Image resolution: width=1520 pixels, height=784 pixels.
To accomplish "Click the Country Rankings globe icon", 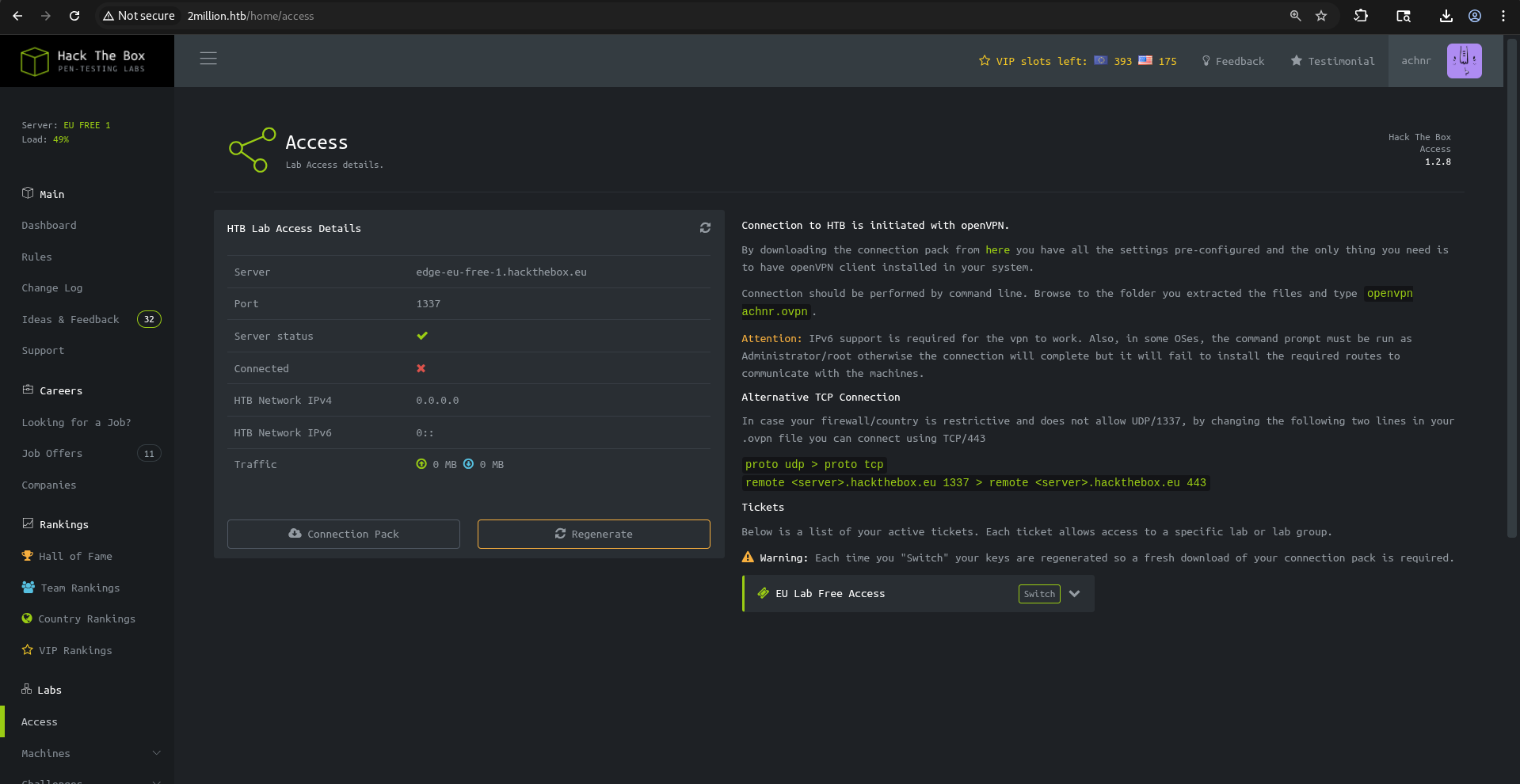I will (27, 618).
